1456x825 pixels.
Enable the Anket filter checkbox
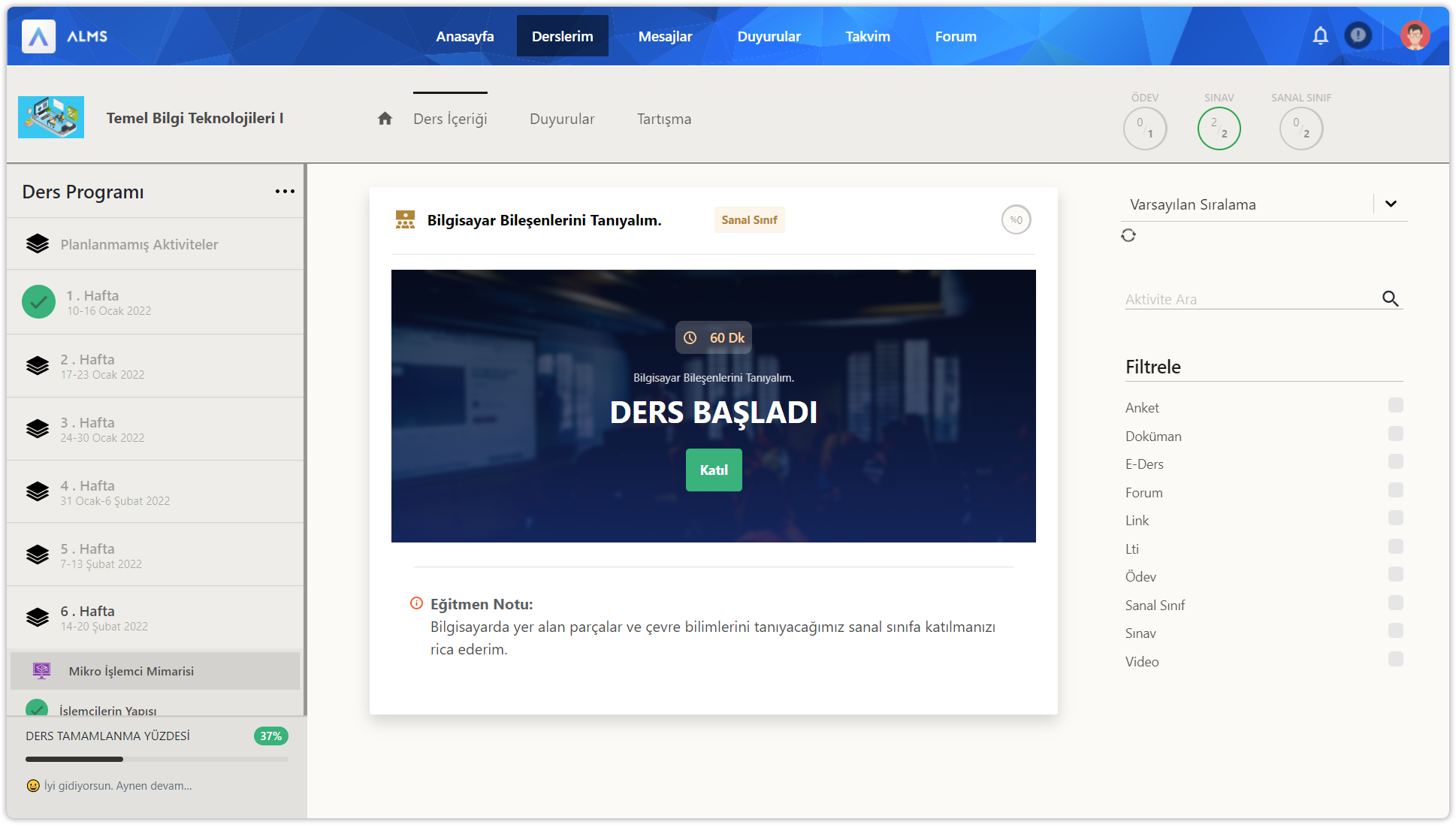point(1395,406)
